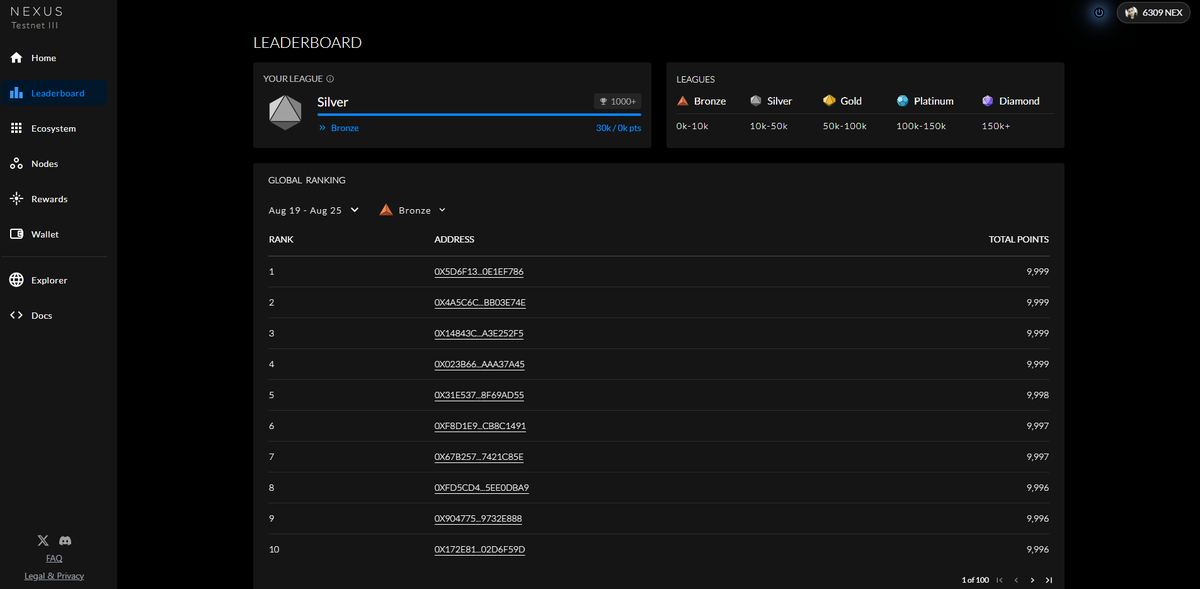Click the ADDRESS column header
This screenshot has width=1200, height=589.
[454, 240]
